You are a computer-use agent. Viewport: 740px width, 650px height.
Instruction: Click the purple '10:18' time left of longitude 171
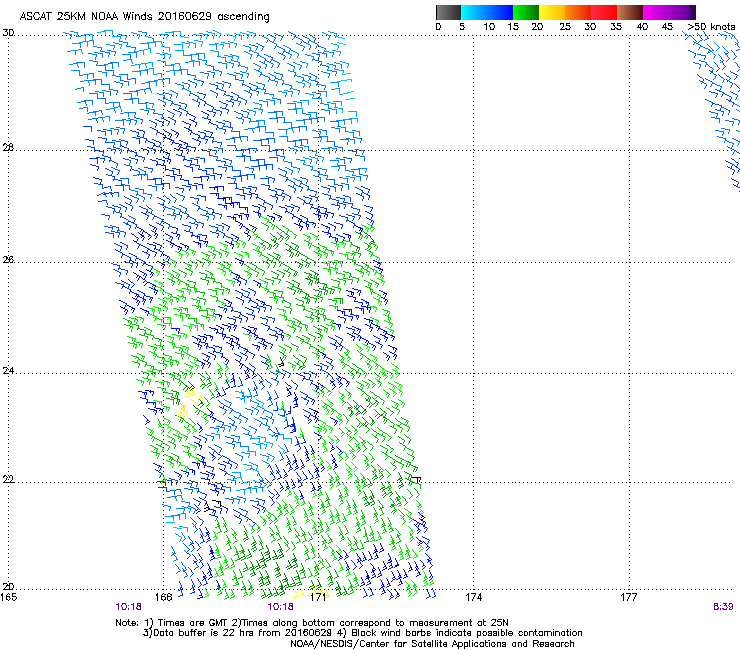click(x=280, y=607)
